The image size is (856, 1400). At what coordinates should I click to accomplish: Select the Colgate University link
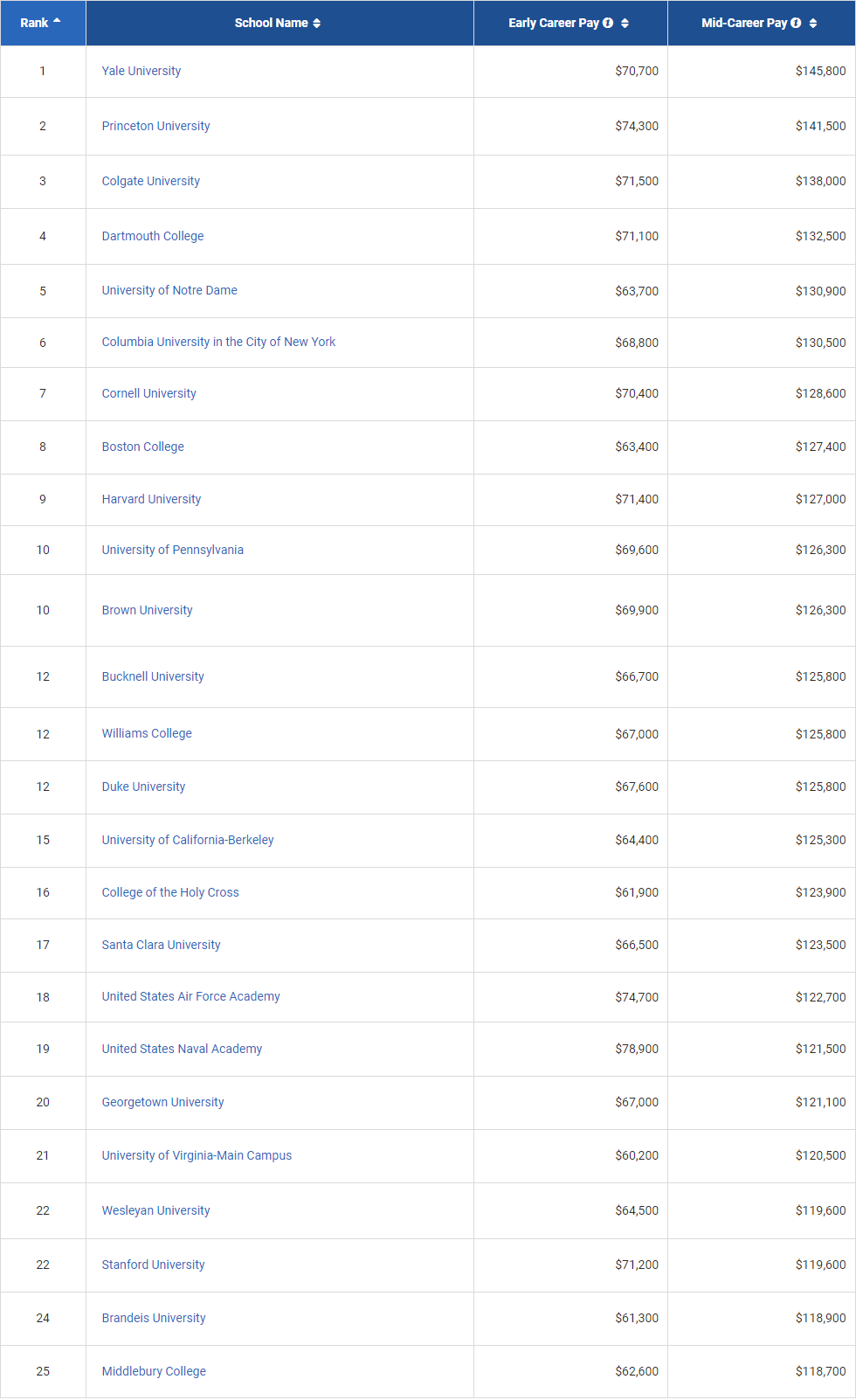tap(150, 181)
